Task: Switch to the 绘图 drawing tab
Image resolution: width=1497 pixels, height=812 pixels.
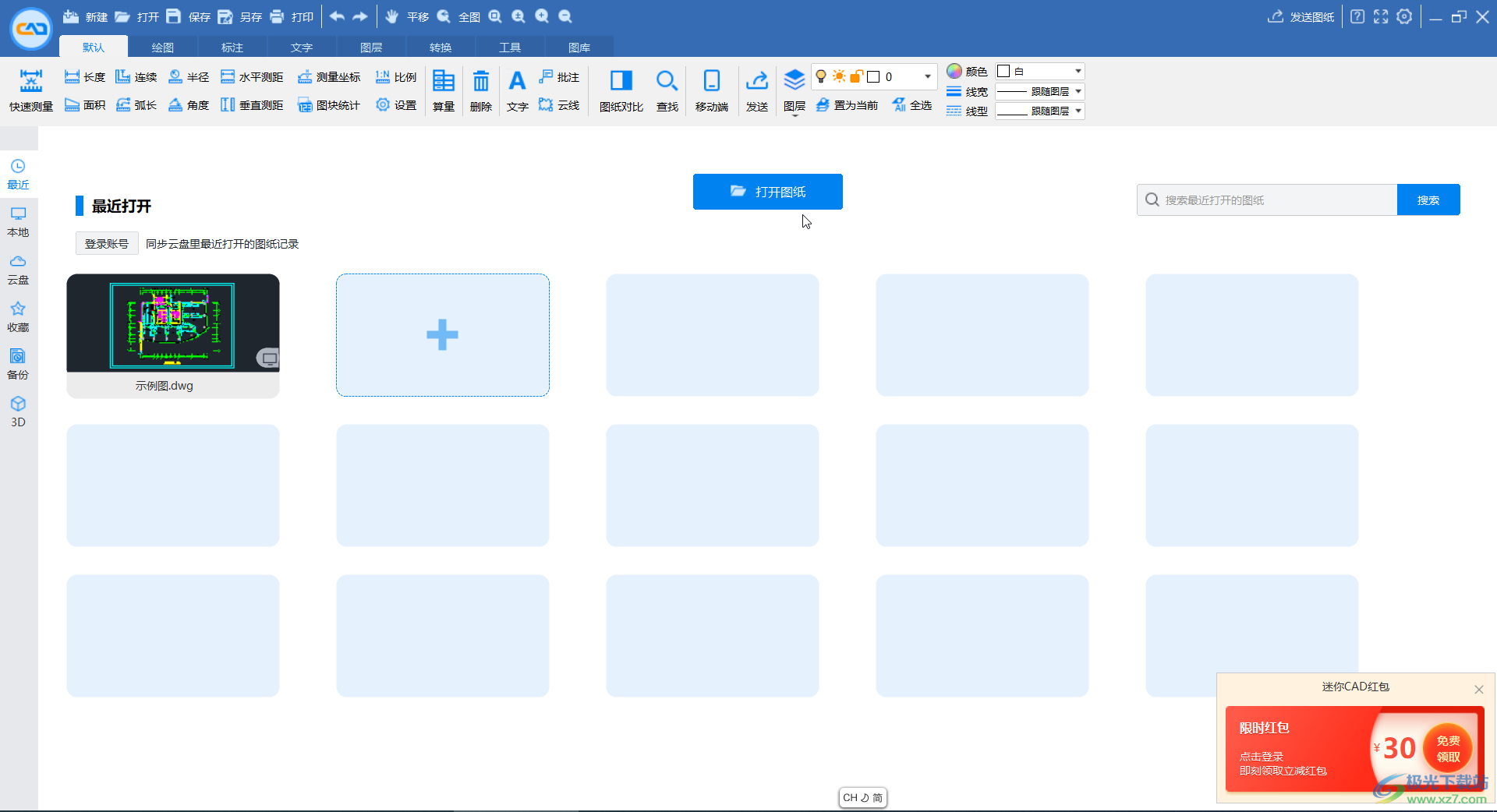Action: click(163, 48)
